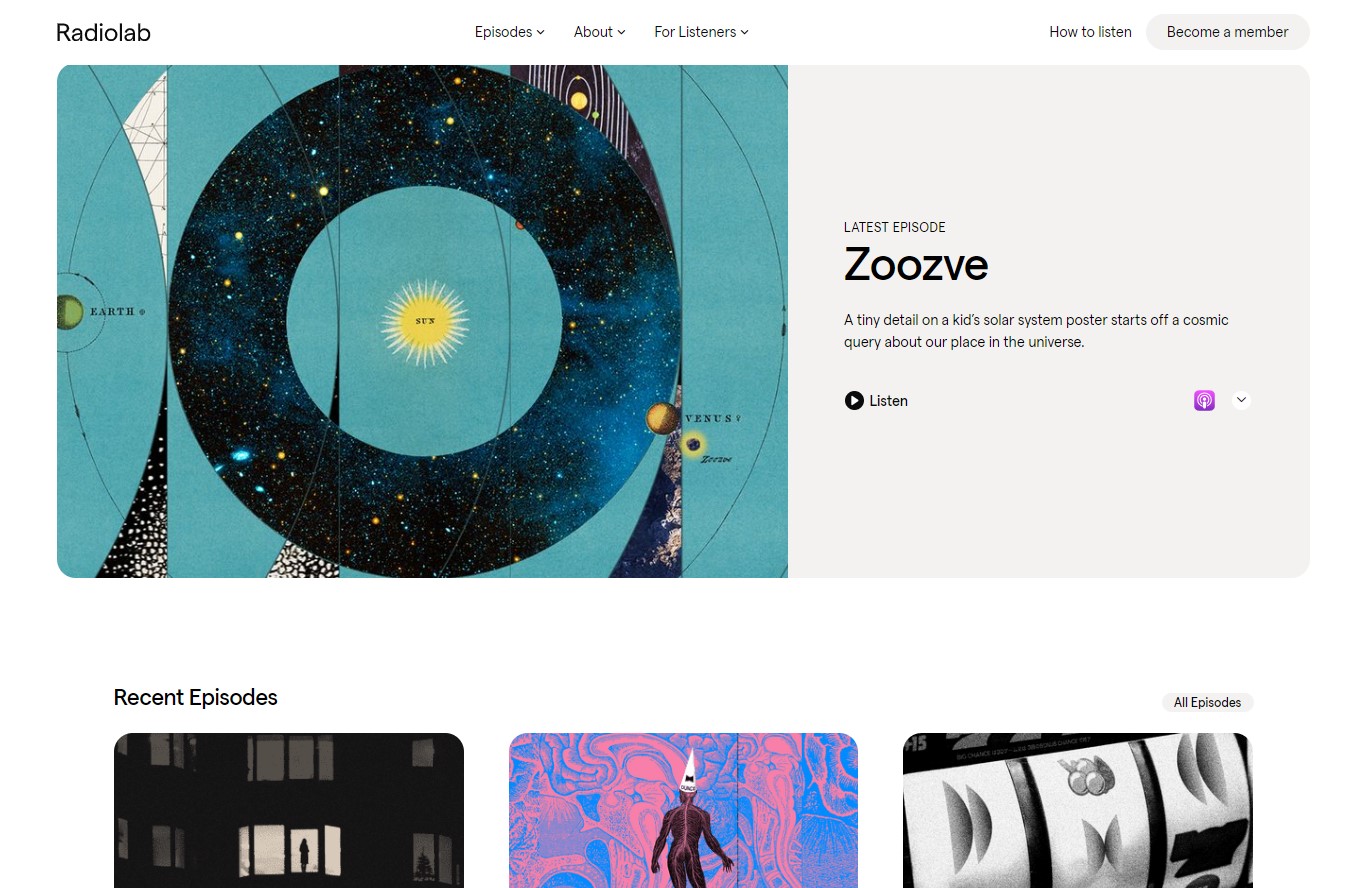Expand more podcast platforms chevron button
Screen dimensions: 1367x888
1241,400
